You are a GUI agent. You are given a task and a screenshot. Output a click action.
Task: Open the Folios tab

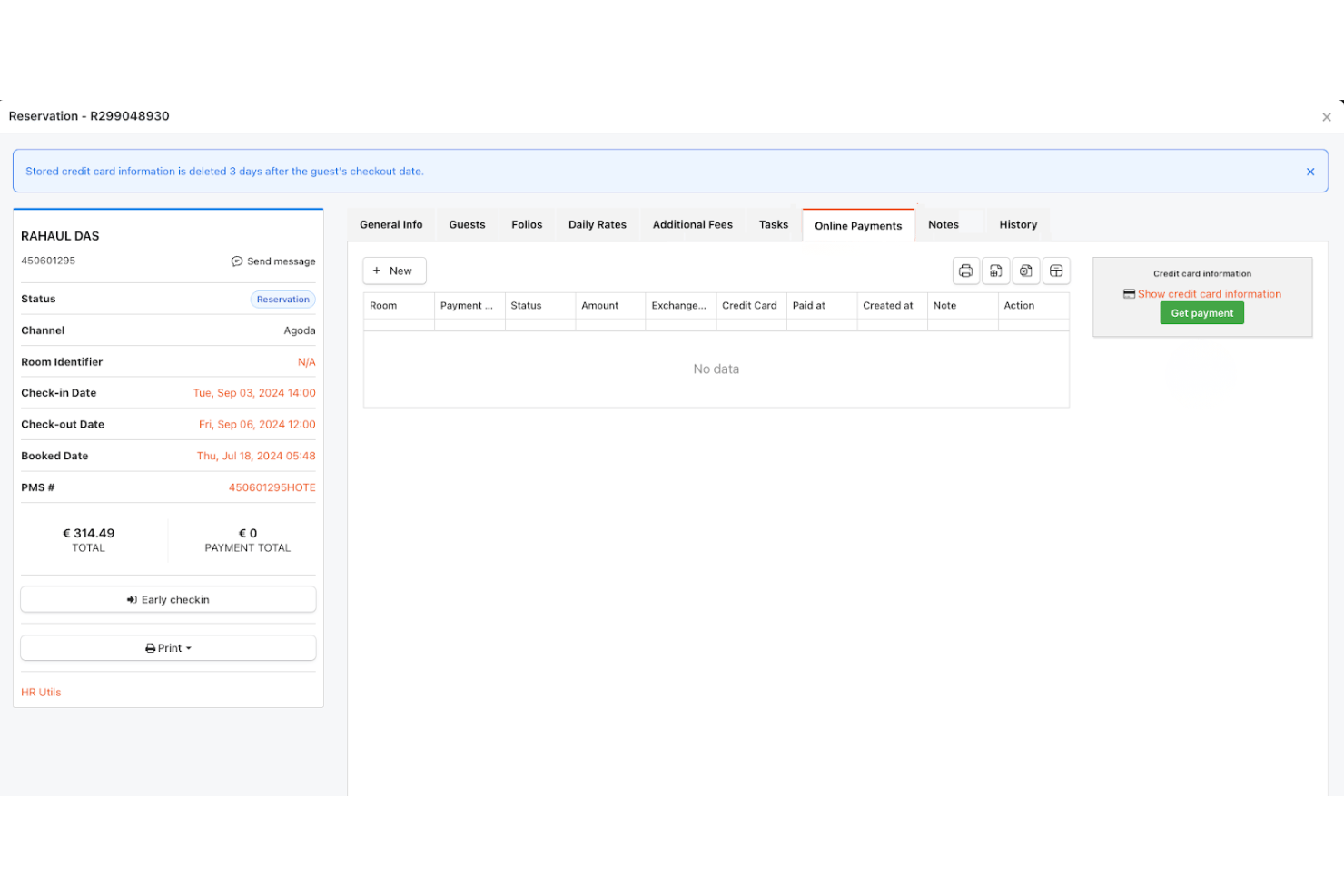click(527, 225)
